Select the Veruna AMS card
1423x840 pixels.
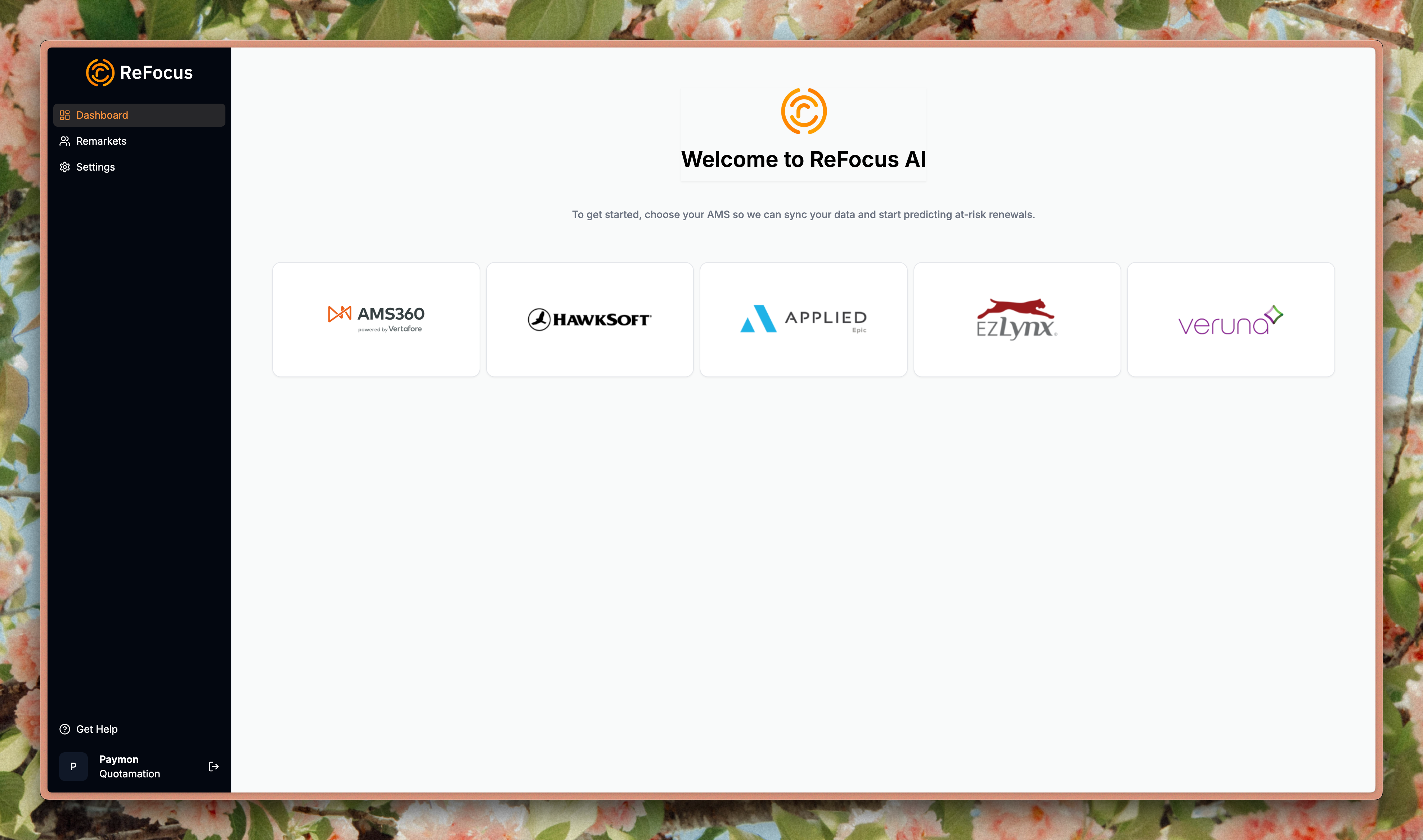pyautogui.click(x=1231, y=319)
